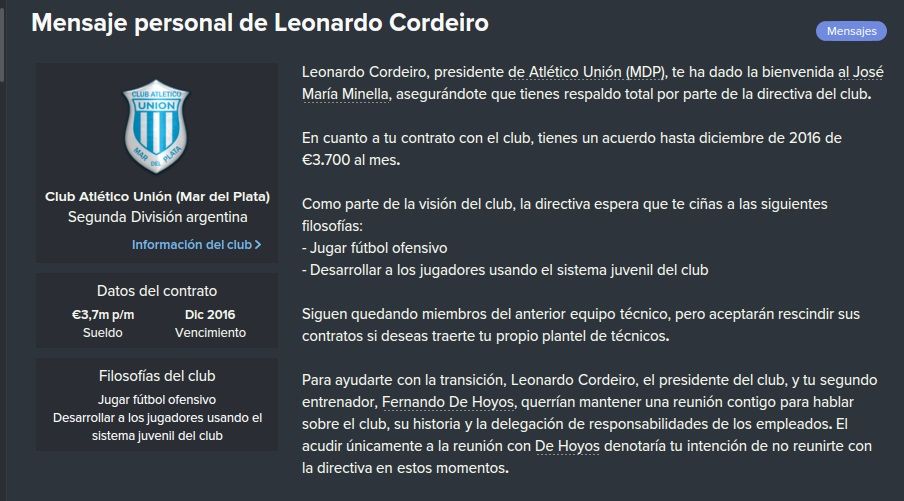Select the Datos del contrato heading
Viewport: 904px width, 501px height.
pos(157,291)
